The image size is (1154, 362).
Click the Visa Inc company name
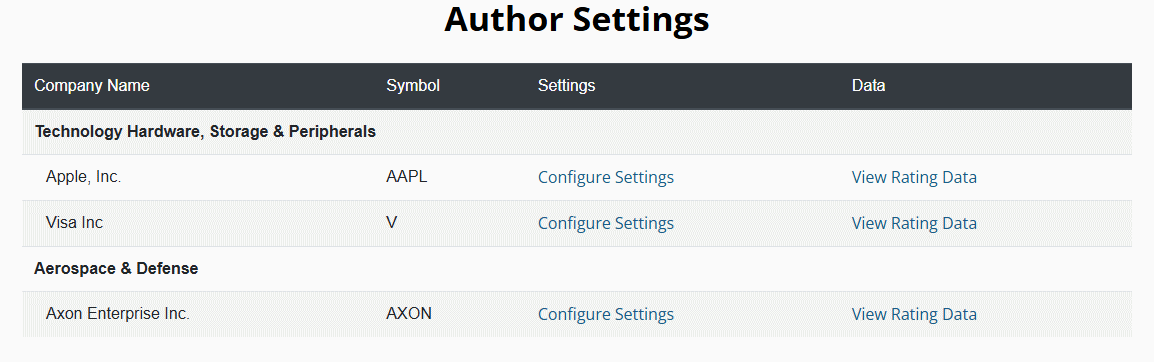[74, 222]
